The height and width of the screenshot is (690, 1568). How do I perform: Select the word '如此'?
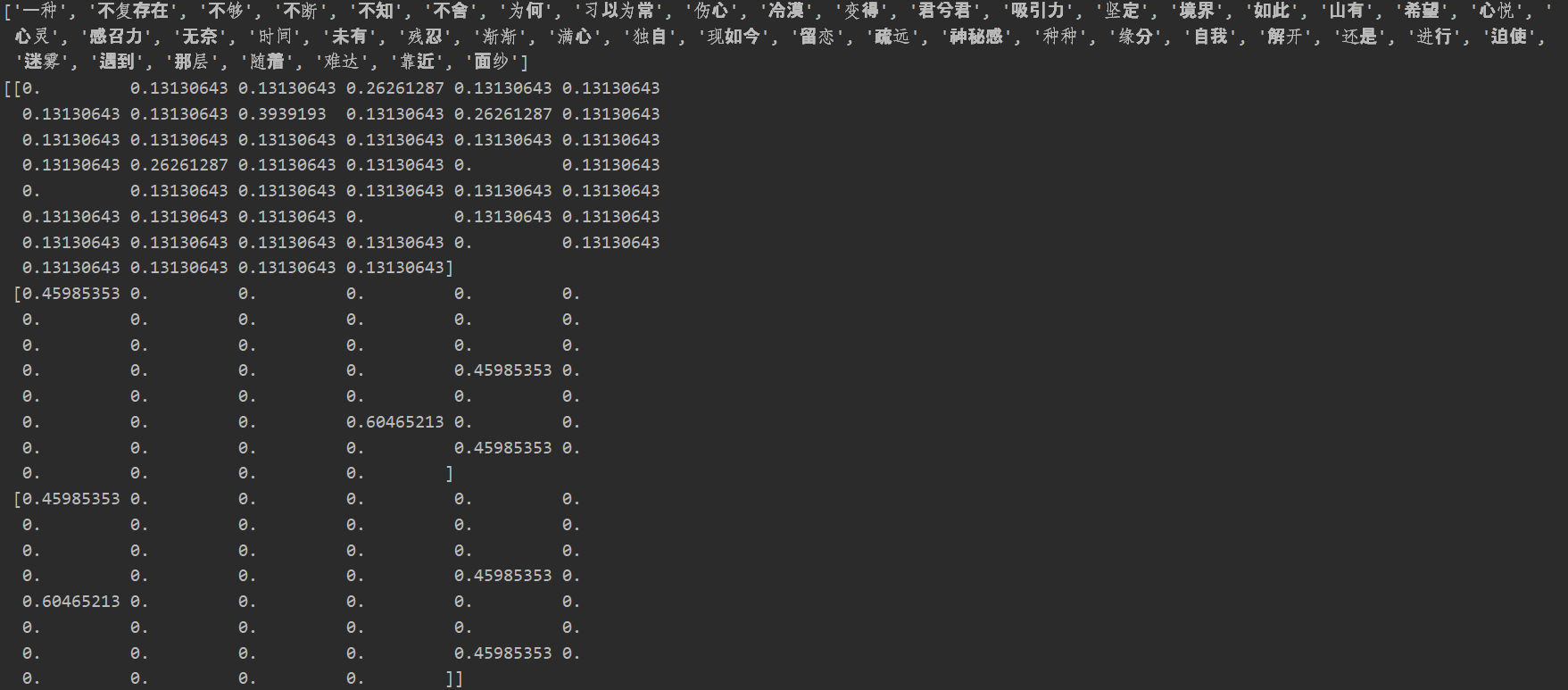(1271, 12)
